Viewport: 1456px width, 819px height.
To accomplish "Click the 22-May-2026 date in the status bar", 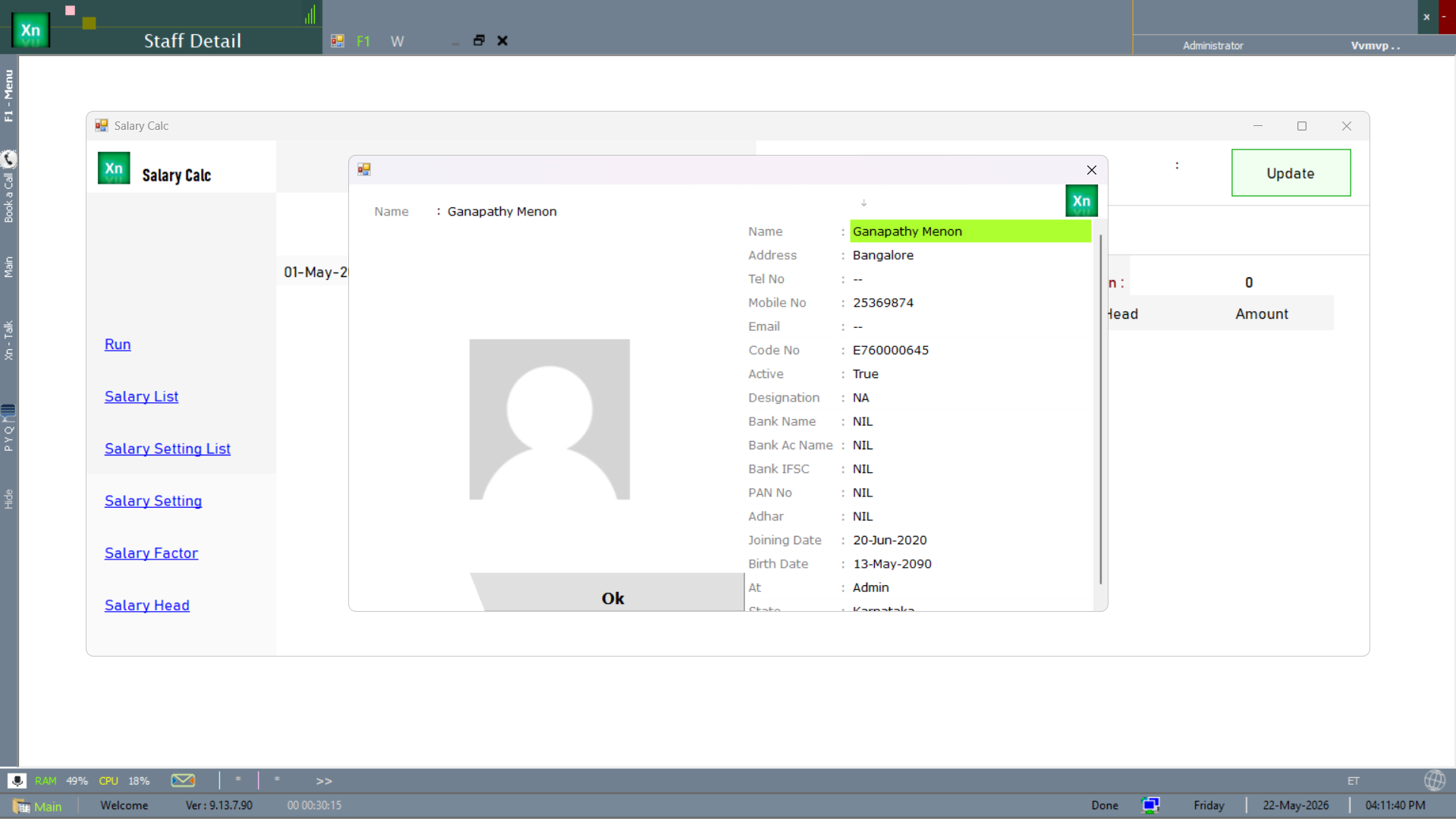I will 1296,806.
